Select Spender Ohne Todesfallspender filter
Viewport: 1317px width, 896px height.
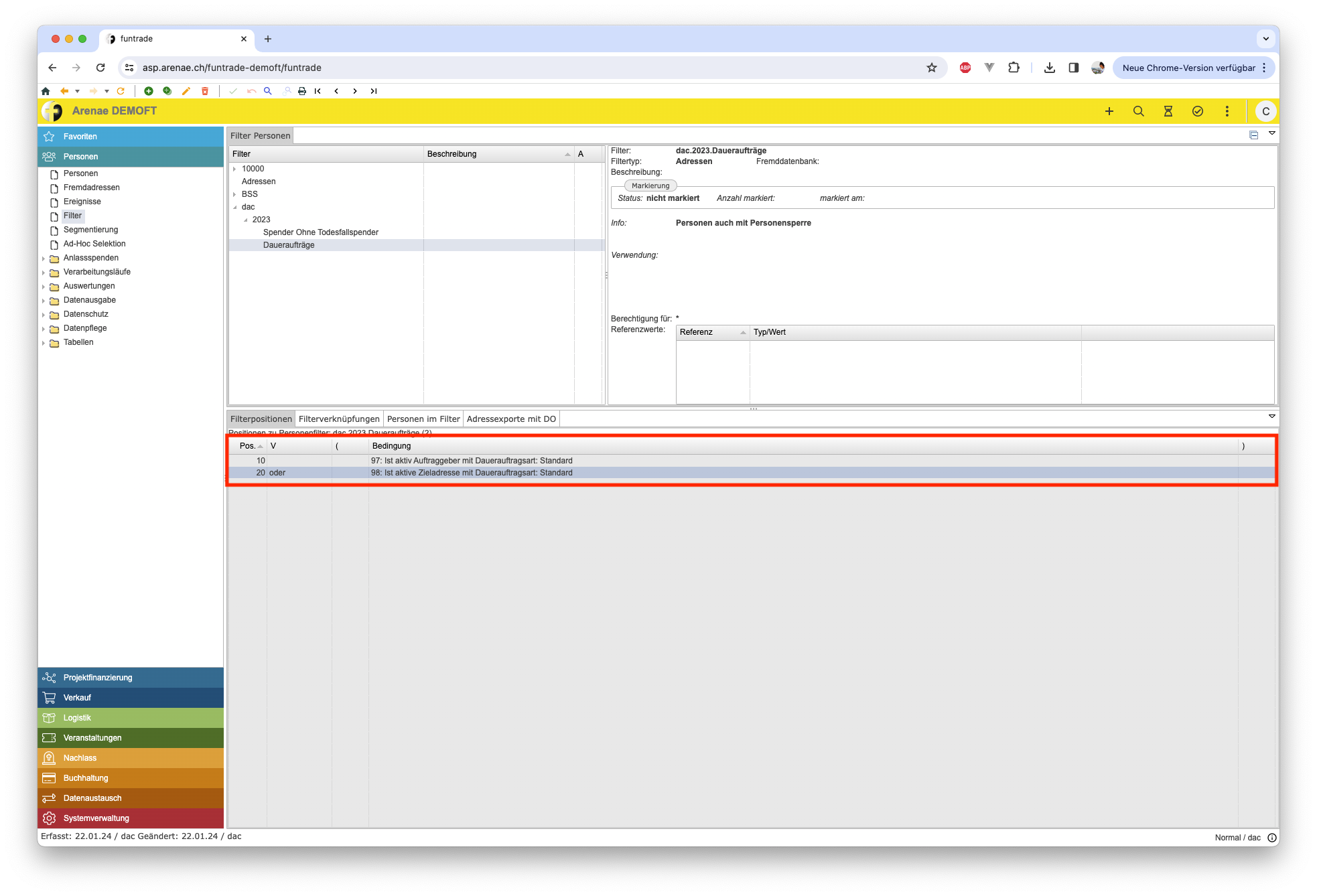point(320,232)
